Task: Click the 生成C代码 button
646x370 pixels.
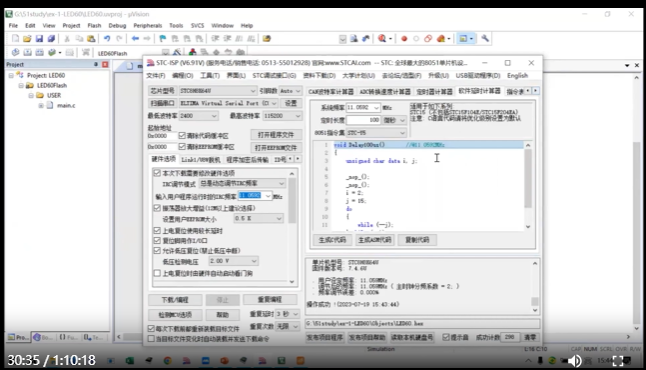Action: [332, 240]
